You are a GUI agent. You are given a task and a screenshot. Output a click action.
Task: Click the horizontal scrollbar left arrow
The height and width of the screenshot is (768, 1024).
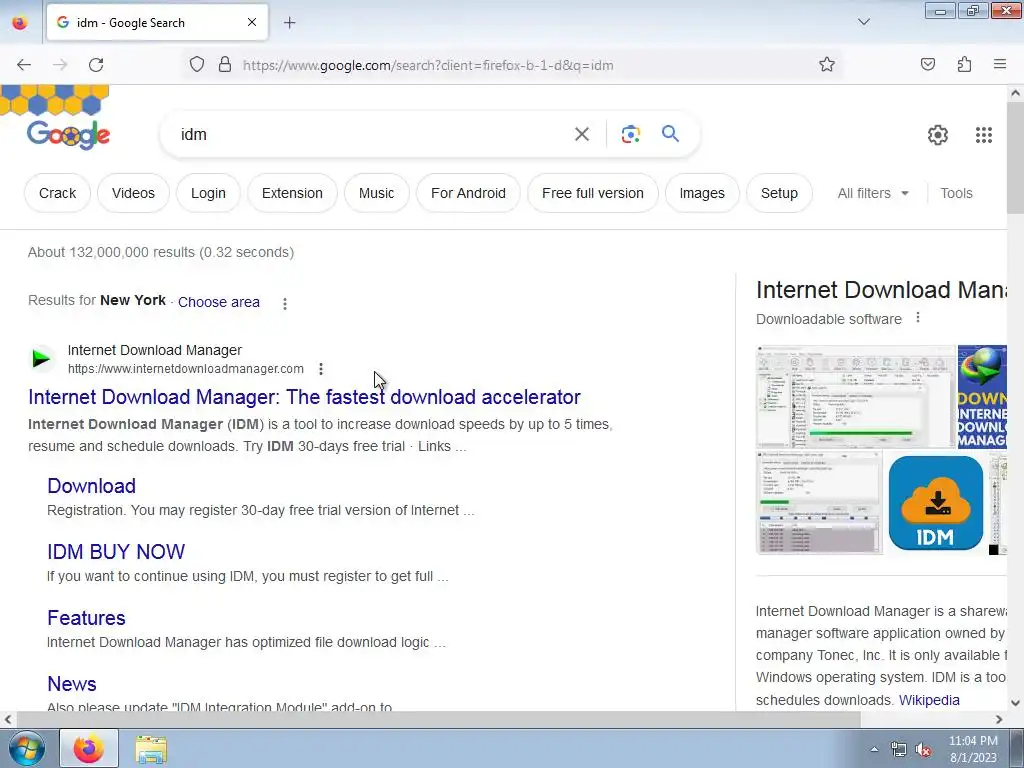point(7,719)
